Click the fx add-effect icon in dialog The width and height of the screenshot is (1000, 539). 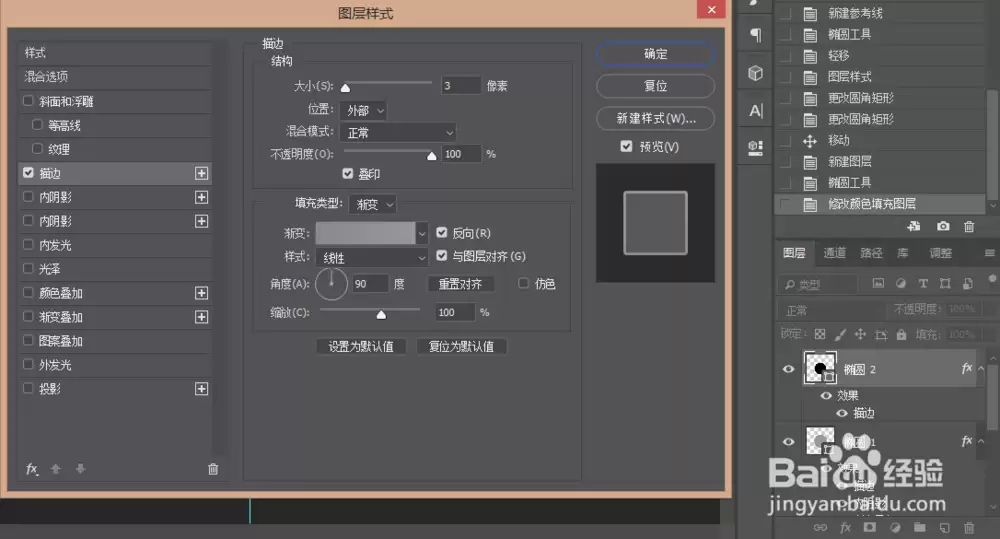tap(32, 469)
